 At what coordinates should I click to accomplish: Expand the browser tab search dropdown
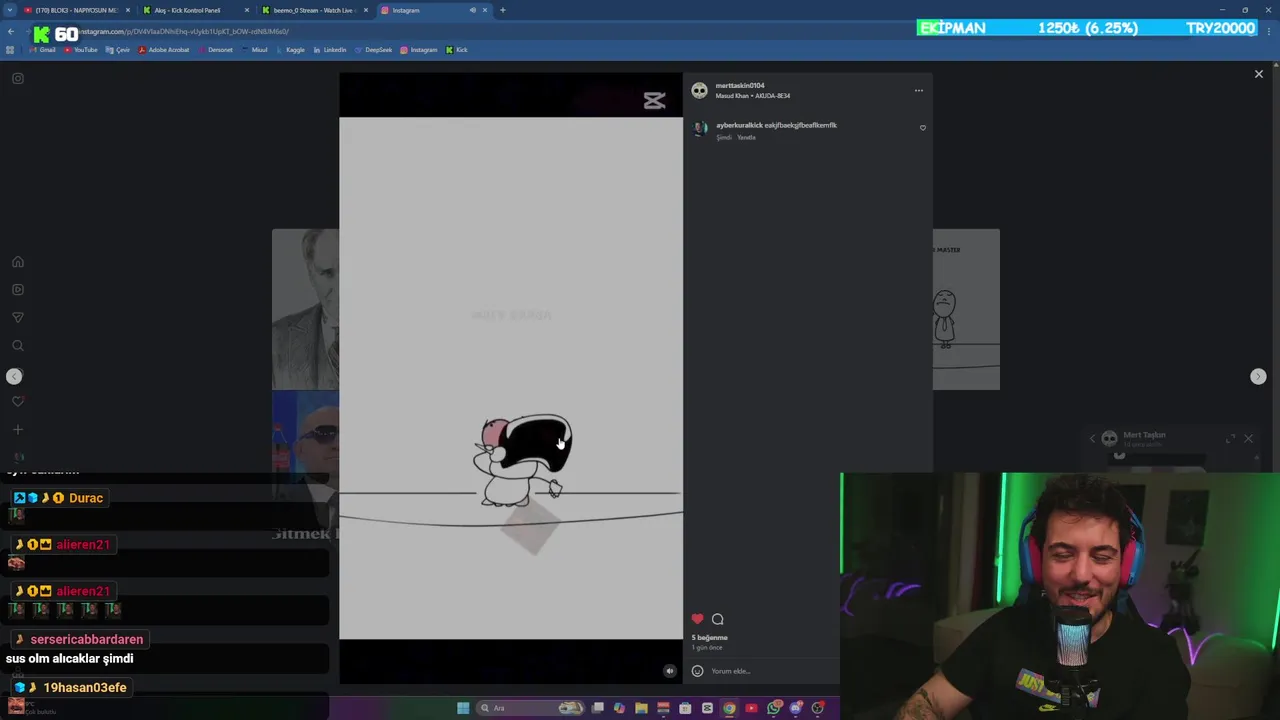point(9,10)
